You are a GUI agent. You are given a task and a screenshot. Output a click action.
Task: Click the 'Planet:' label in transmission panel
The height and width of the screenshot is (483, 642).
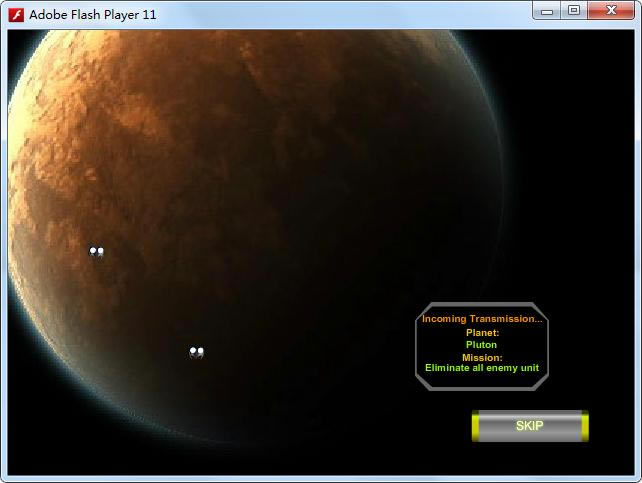[x=482, y=332]
